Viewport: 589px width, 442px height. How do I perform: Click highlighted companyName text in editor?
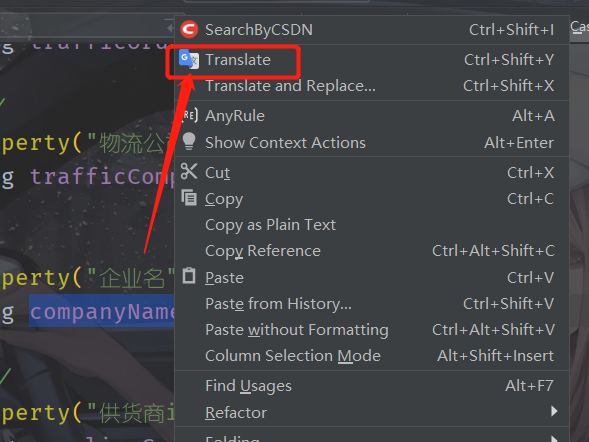click(x=102, y=311)
